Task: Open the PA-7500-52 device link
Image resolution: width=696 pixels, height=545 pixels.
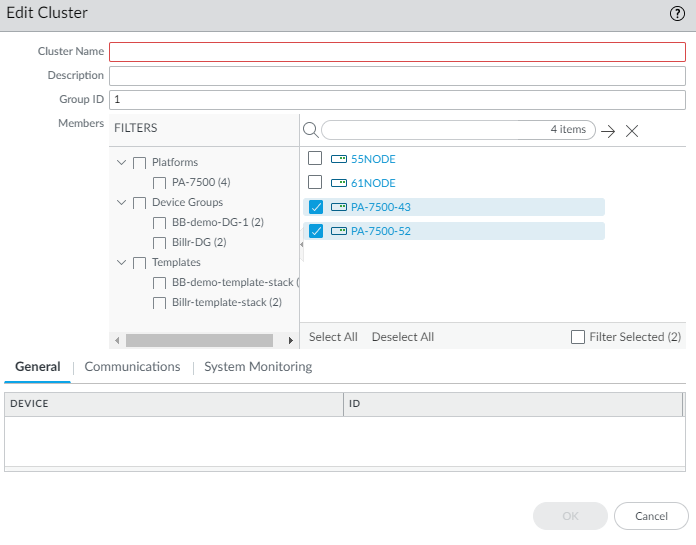Action: pyautogui.click(x=381, y=231)
